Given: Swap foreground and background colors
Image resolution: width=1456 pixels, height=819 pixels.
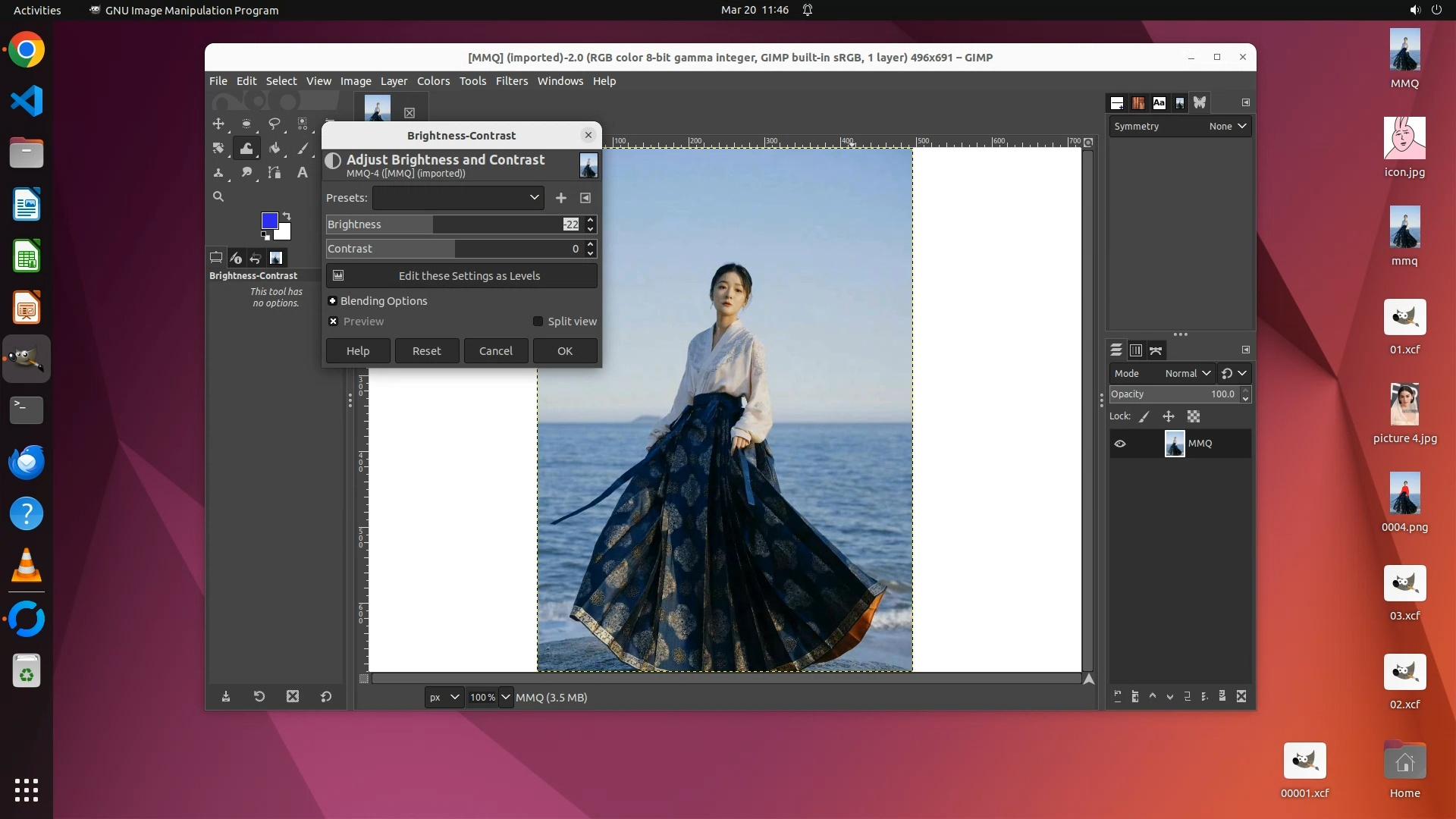Looking at the screenshot, I should click(x=287, y=216).
